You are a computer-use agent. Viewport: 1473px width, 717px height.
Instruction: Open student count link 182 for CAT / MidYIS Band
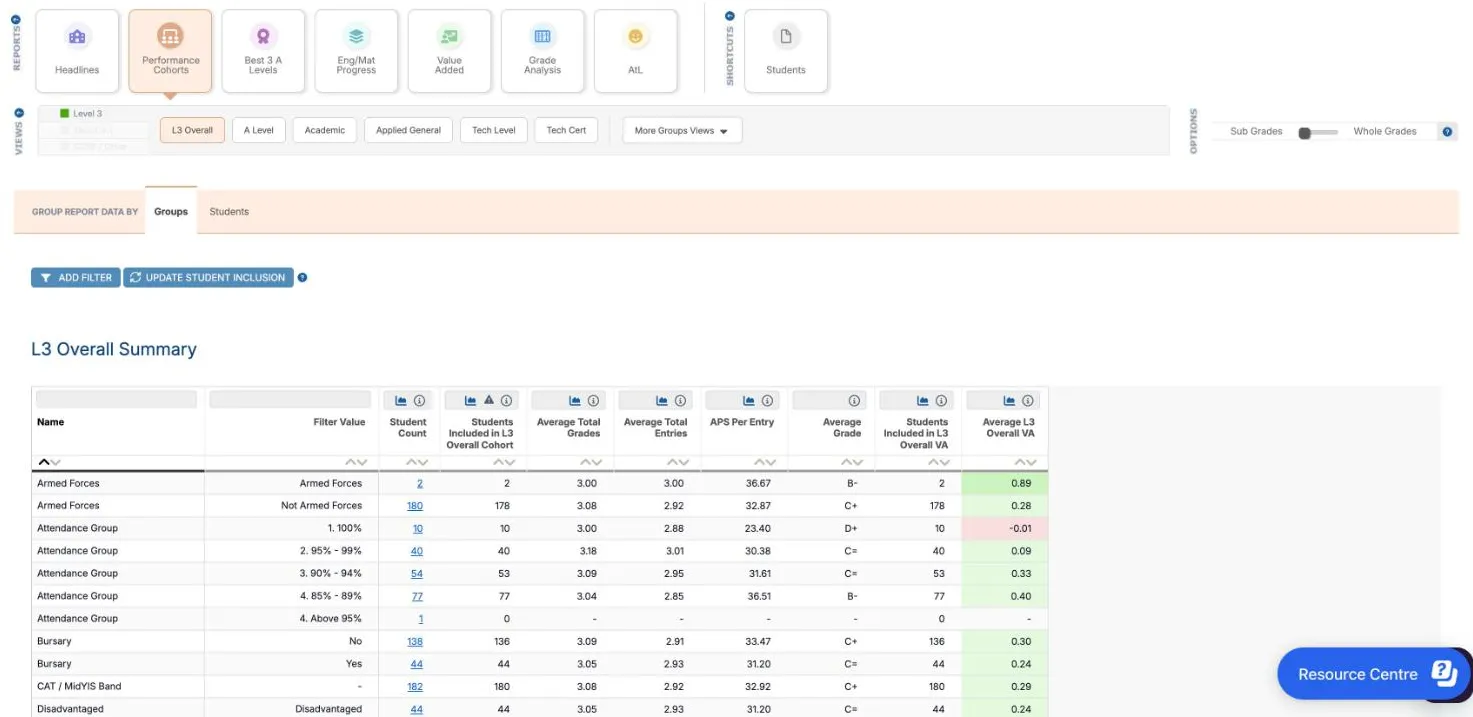[415, 686]
